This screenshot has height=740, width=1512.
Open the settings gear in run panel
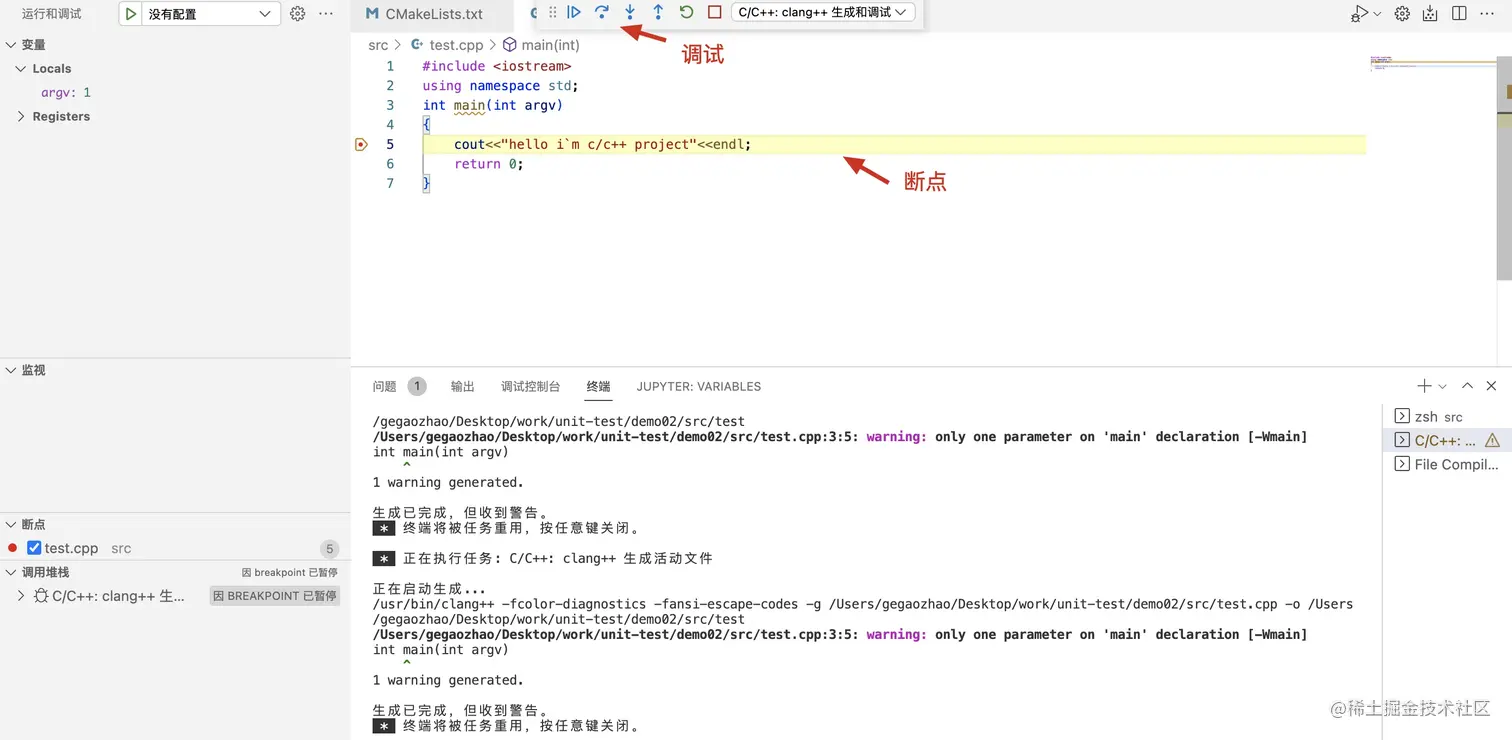tap(296, 13)
